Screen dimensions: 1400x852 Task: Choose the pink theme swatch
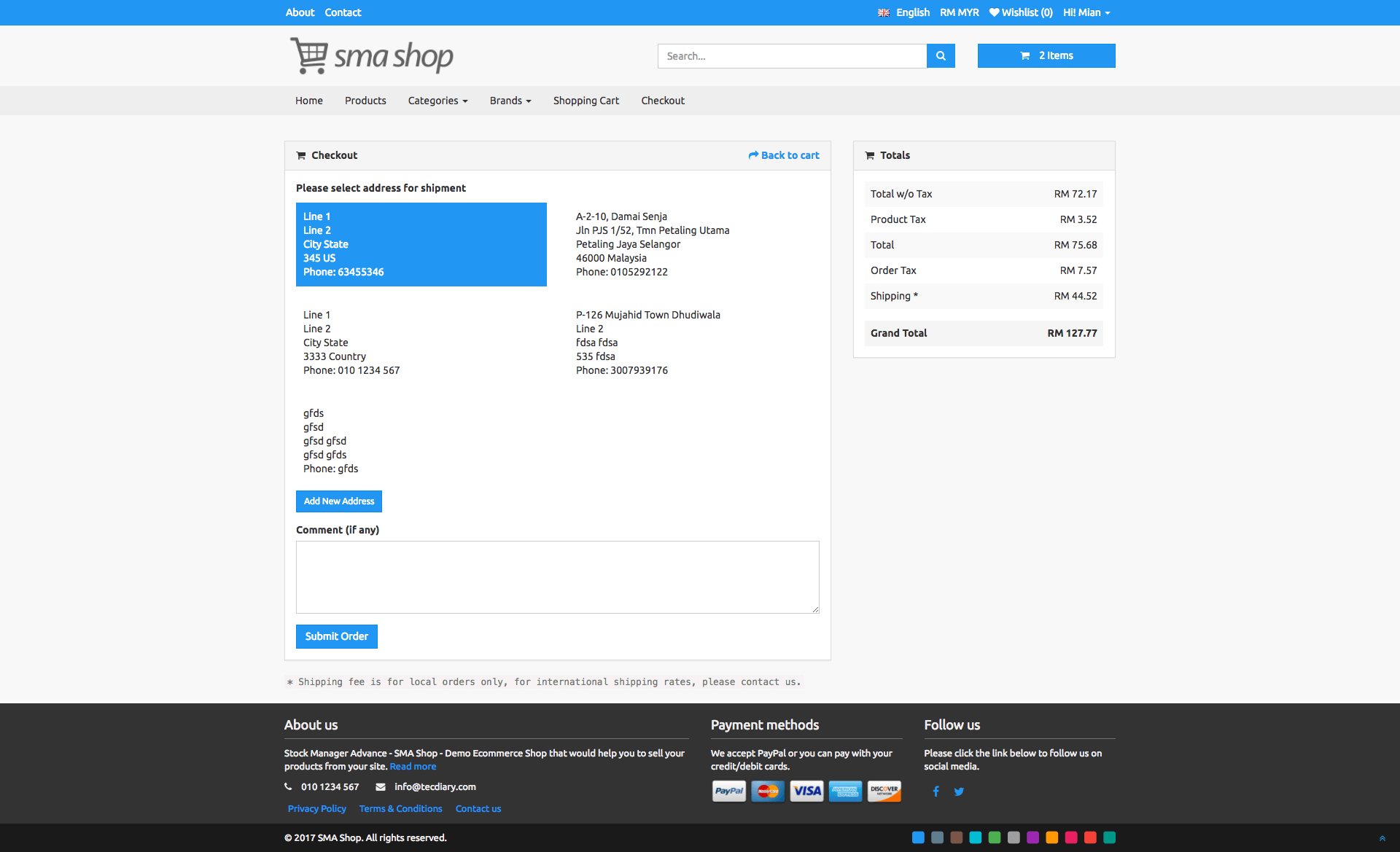(x=1071, y=838)
